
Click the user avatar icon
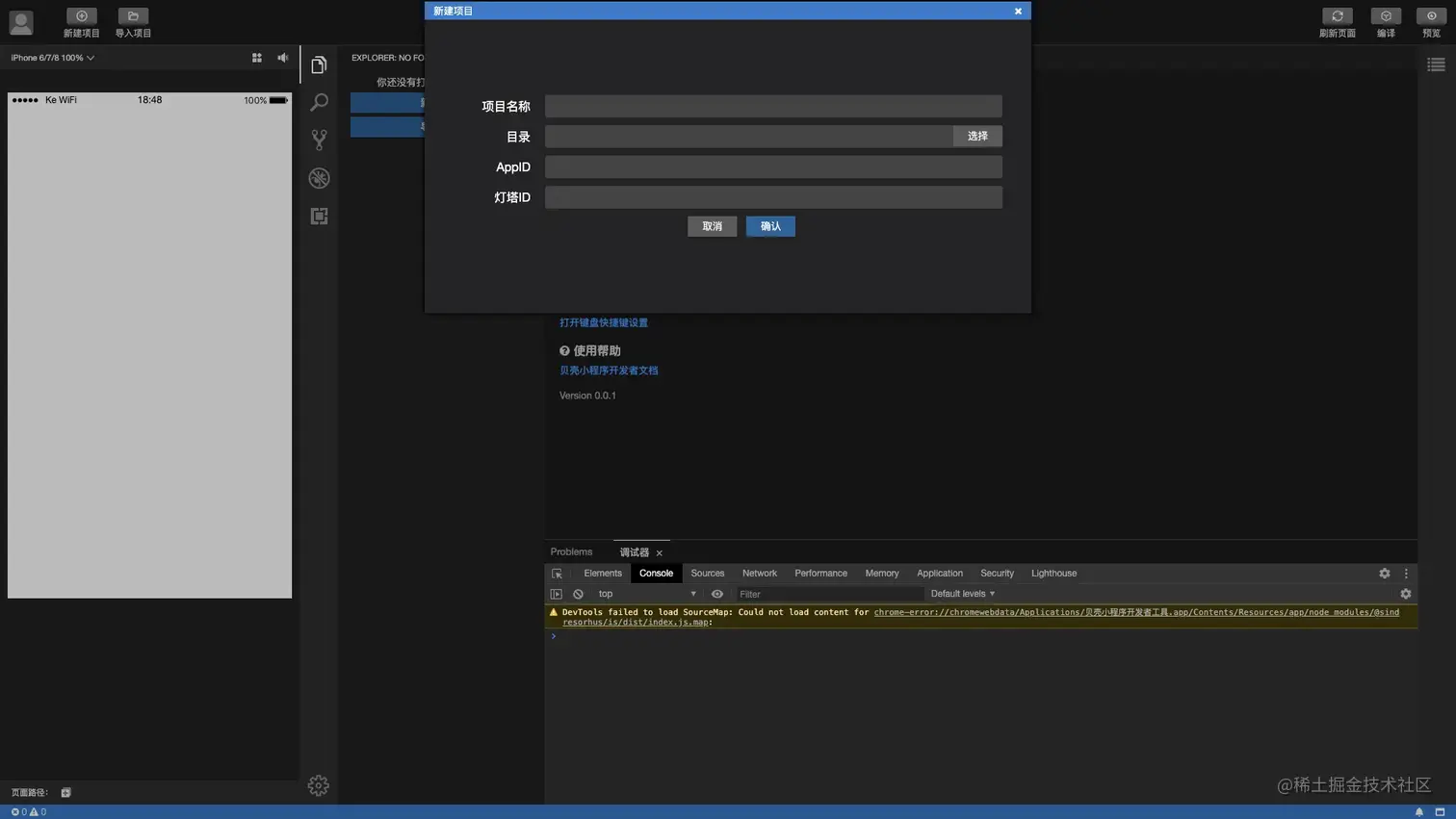21,21
